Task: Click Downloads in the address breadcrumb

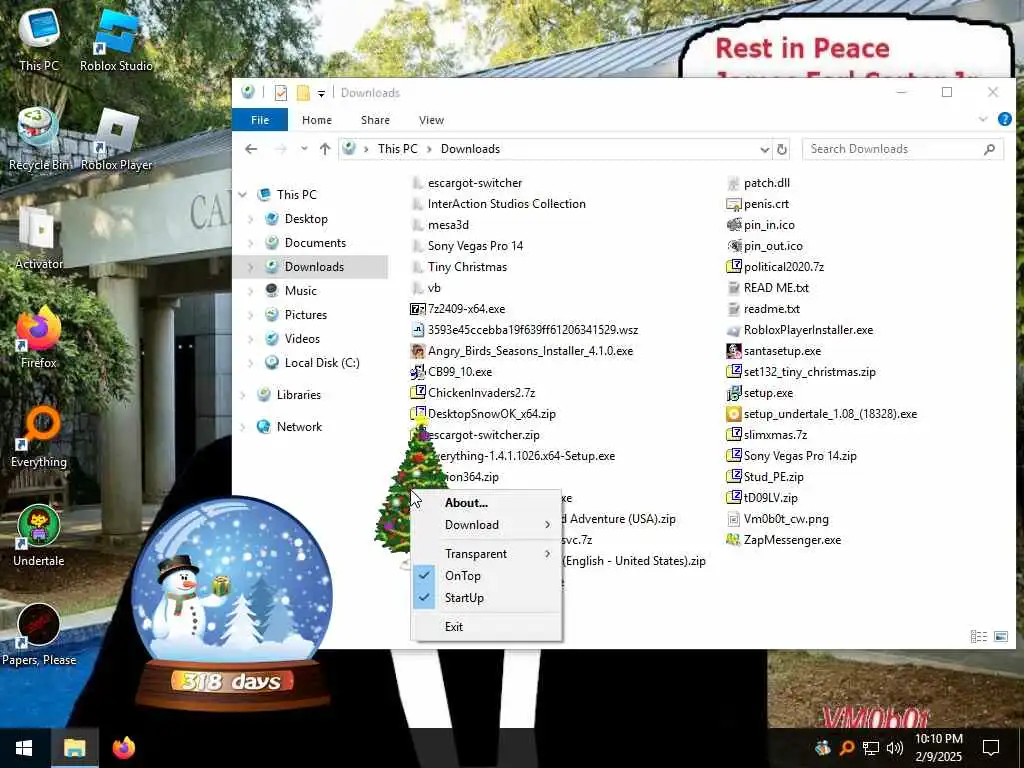Action: [x=470, y=149]
